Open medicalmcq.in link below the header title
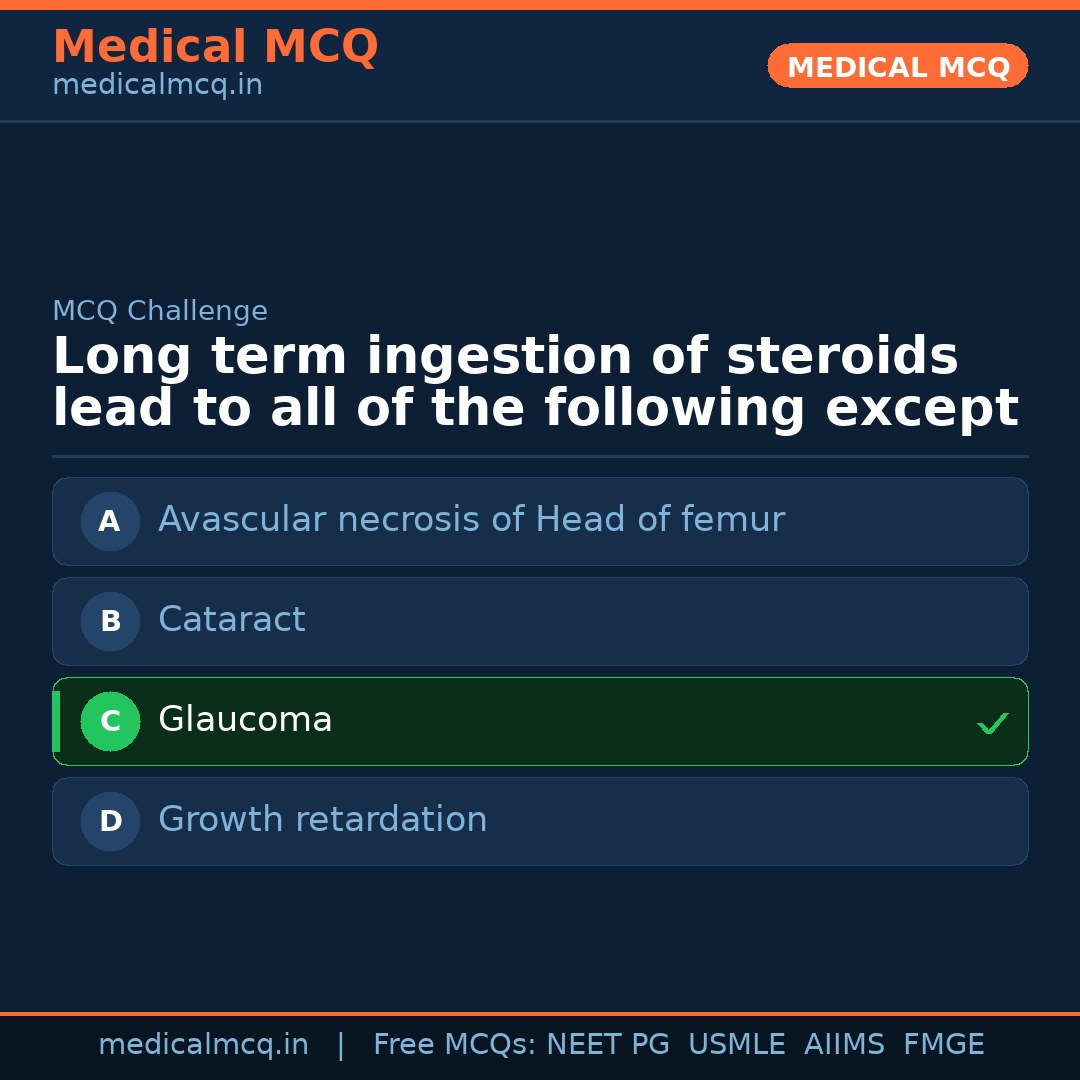The width and height of the screenshot is (1080, 1080). pos(157,86)
